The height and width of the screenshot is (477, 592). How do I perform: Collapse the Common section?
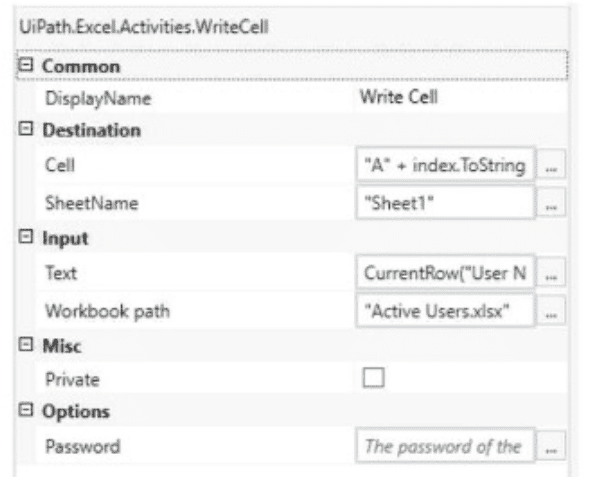26,65
